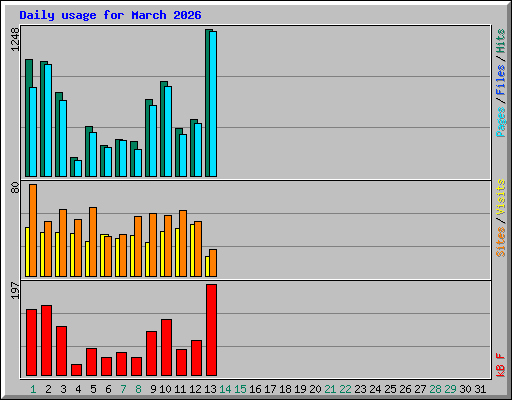This screenshot has width=512, height=400.
Task: Click day 30 on the x-axis
Action: [465, 389]
